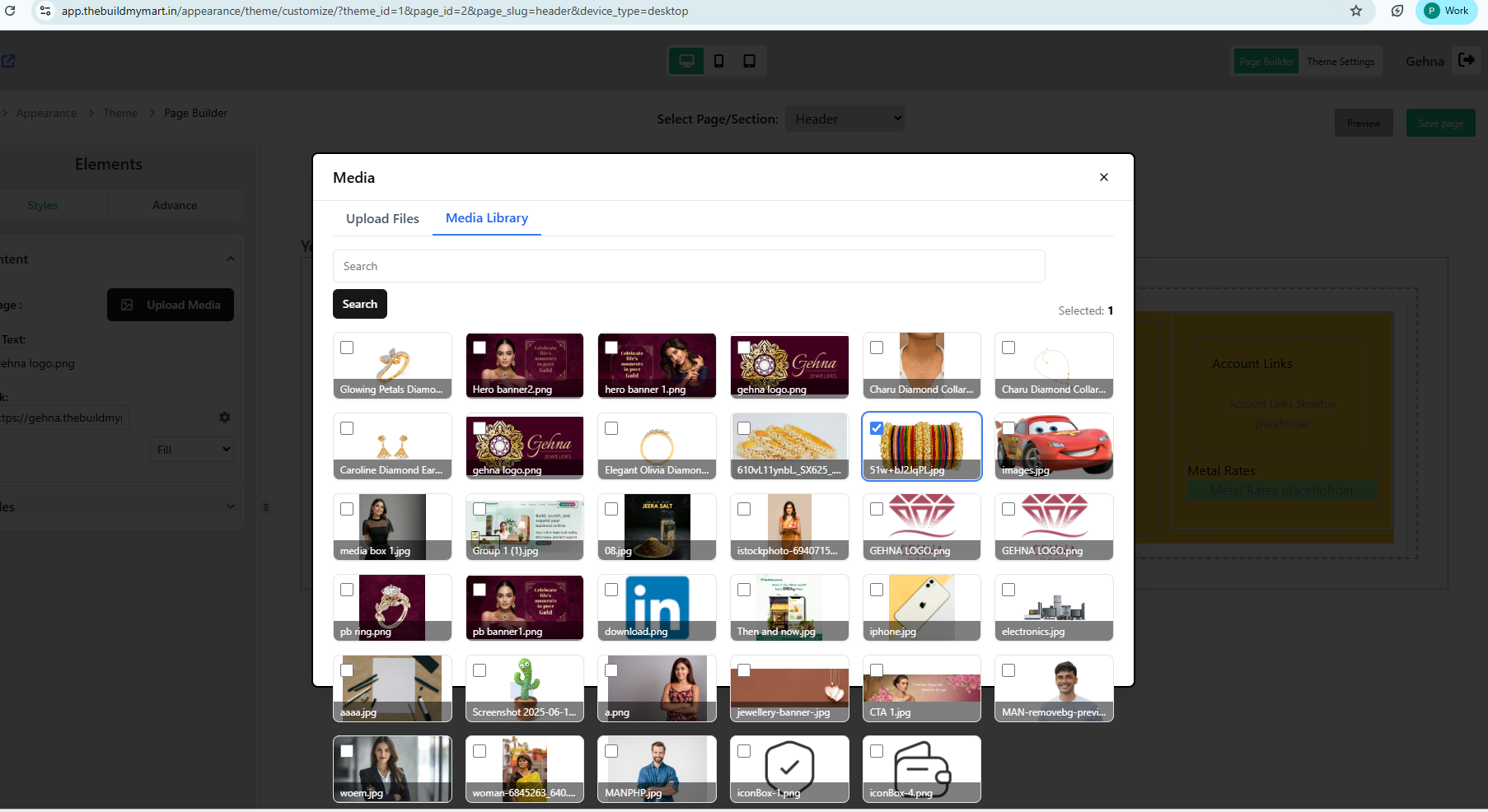1488x812 pixels.
Task: Bookmark this page with the star icon
Action: pos(1356,11)
